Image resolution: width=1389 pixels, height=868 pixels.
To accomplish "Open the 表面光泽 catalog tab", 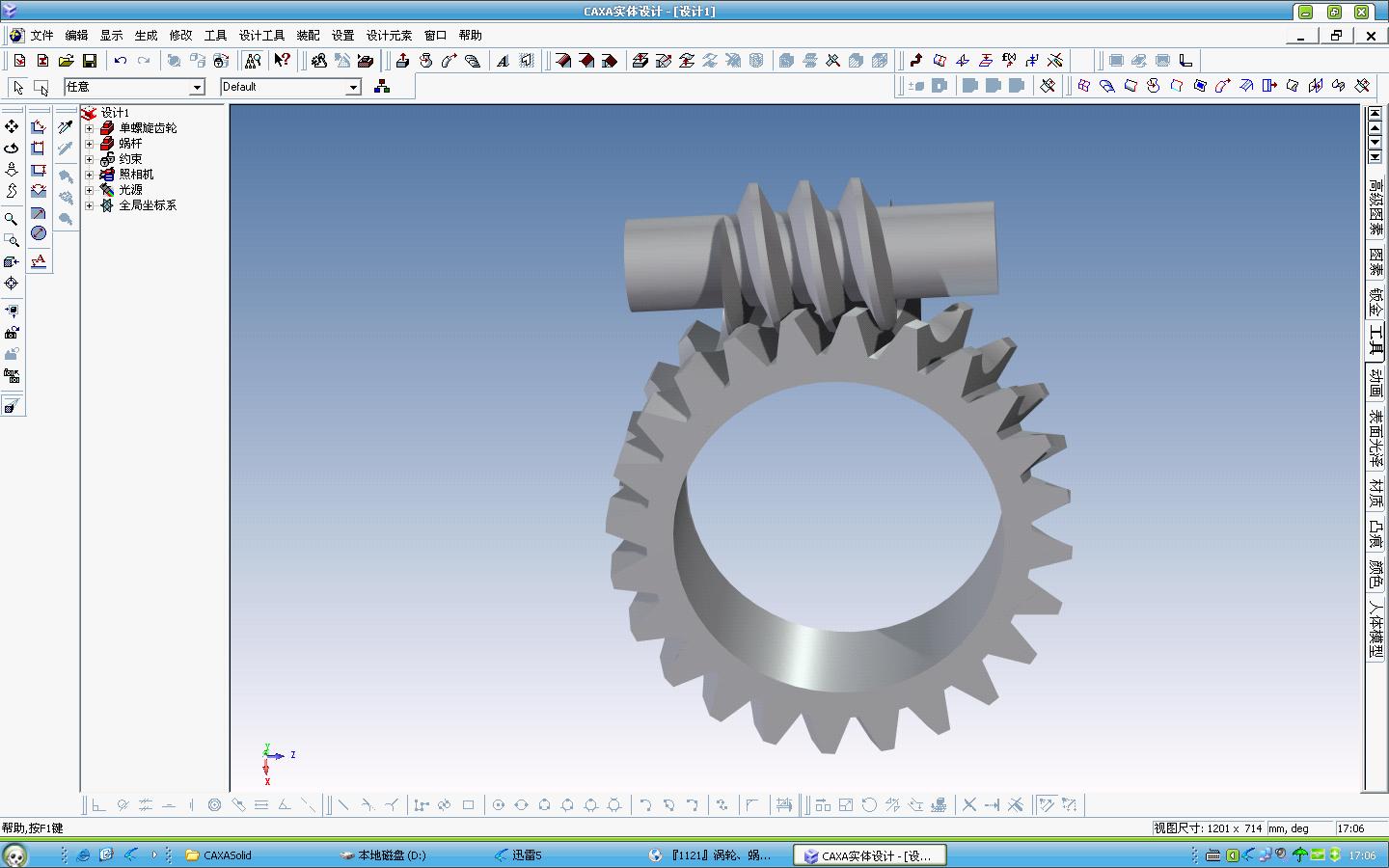I will pos(1375,438).
